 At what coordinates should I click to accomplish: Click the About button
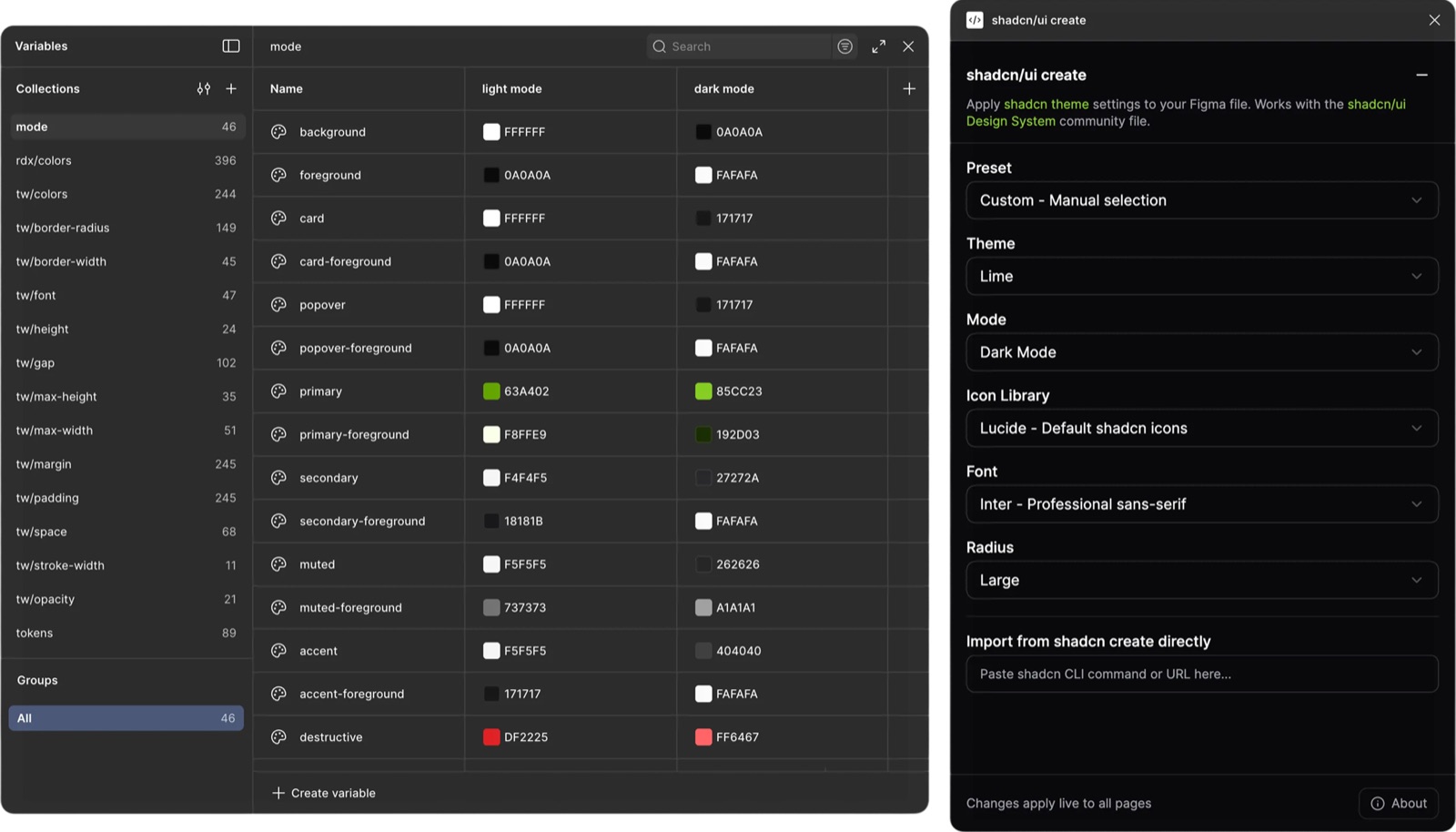point(1399,803)
